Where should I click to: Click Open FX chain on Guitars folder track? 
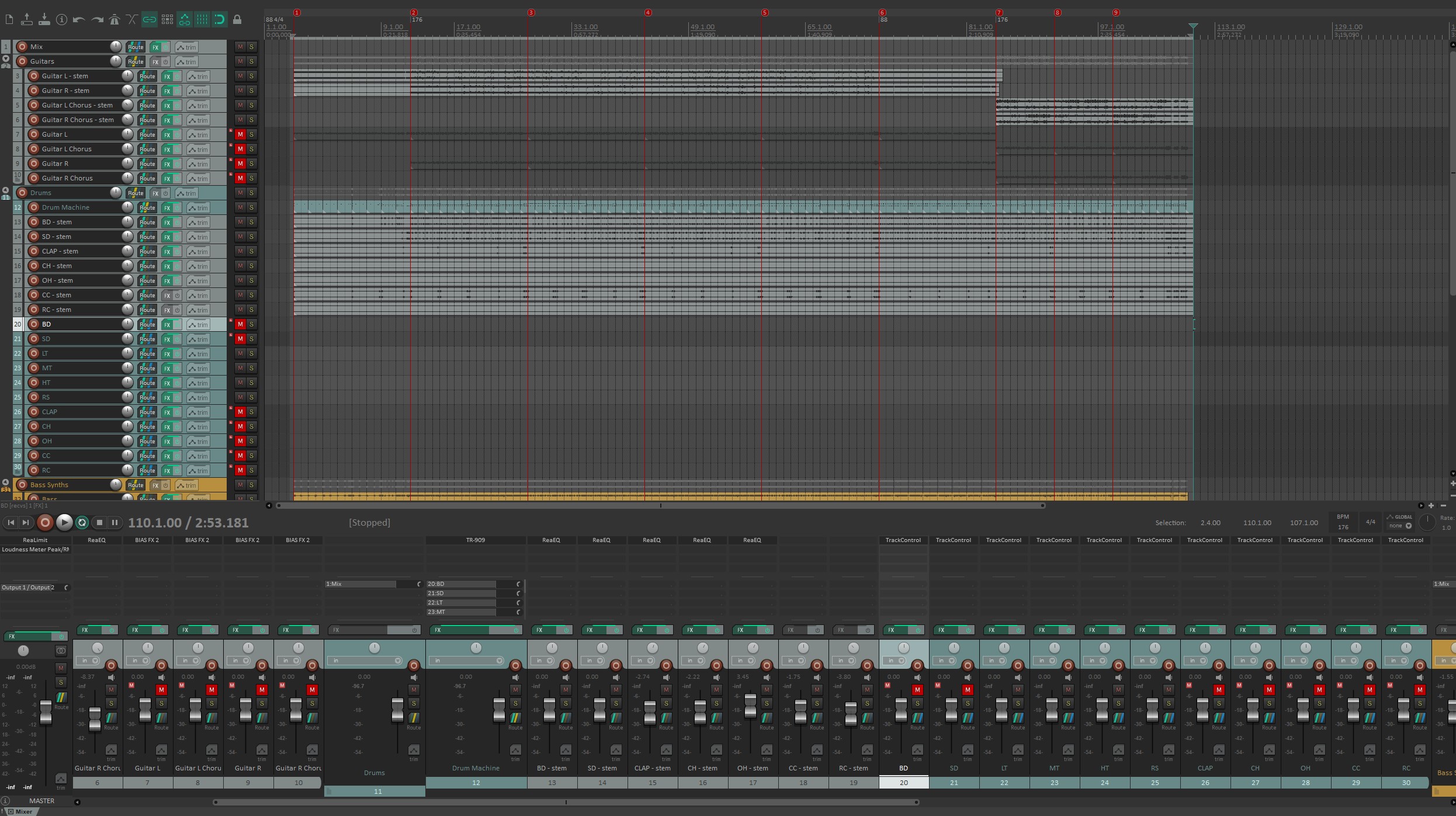[x=155, y=61]
